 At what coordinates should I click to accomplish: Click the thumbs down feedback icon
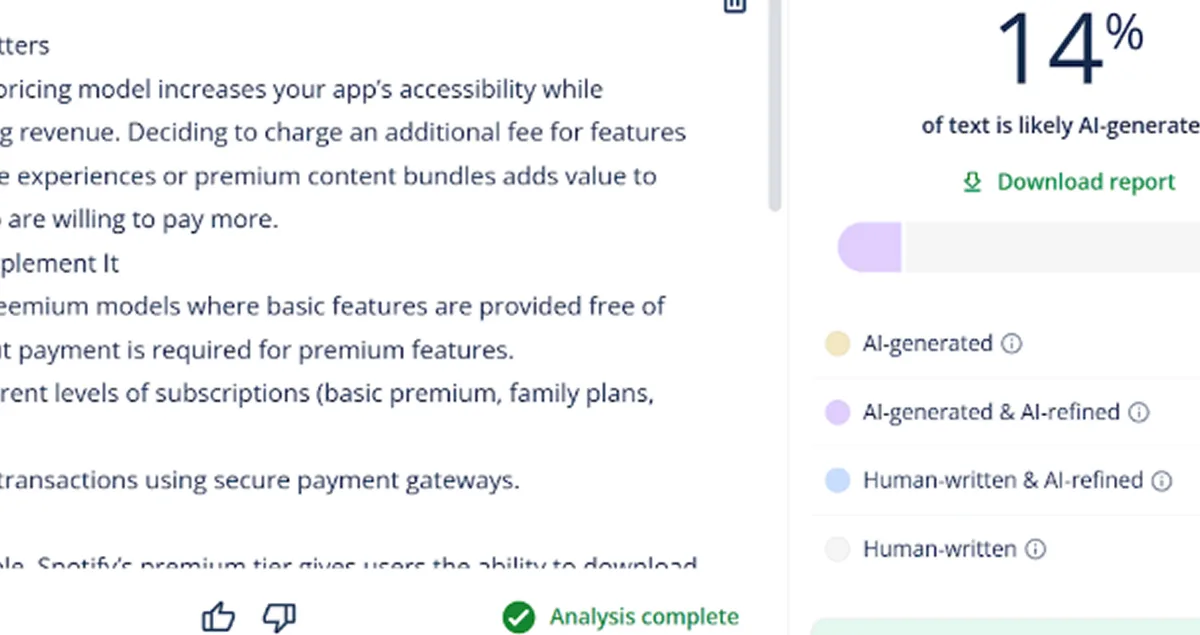pos(279,617)
